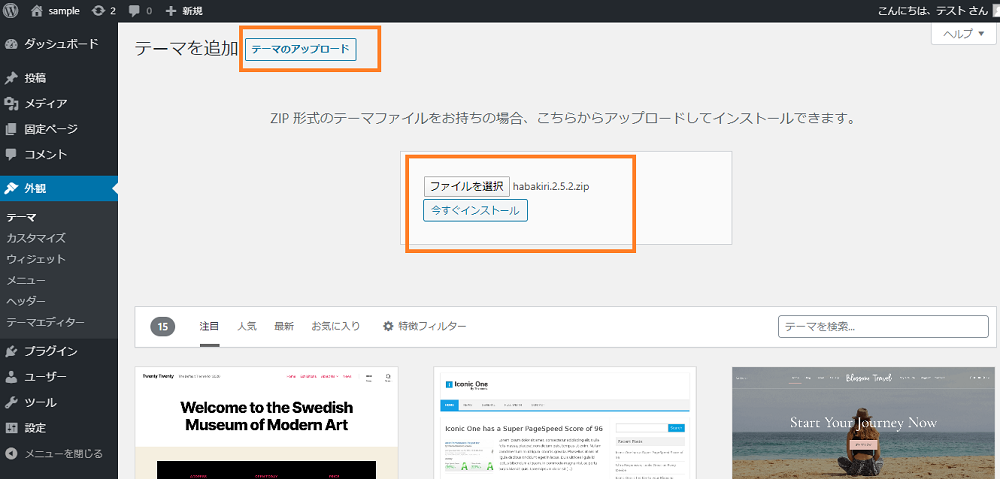Click the ファイルを選択 file chooser button
Viewport: 1000px width, 479px height.
point(466,186)
